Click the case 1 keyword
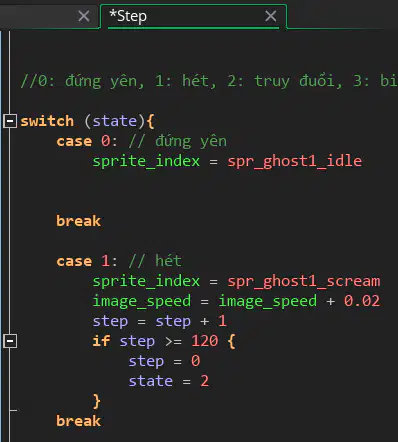 tap(74, 261)
